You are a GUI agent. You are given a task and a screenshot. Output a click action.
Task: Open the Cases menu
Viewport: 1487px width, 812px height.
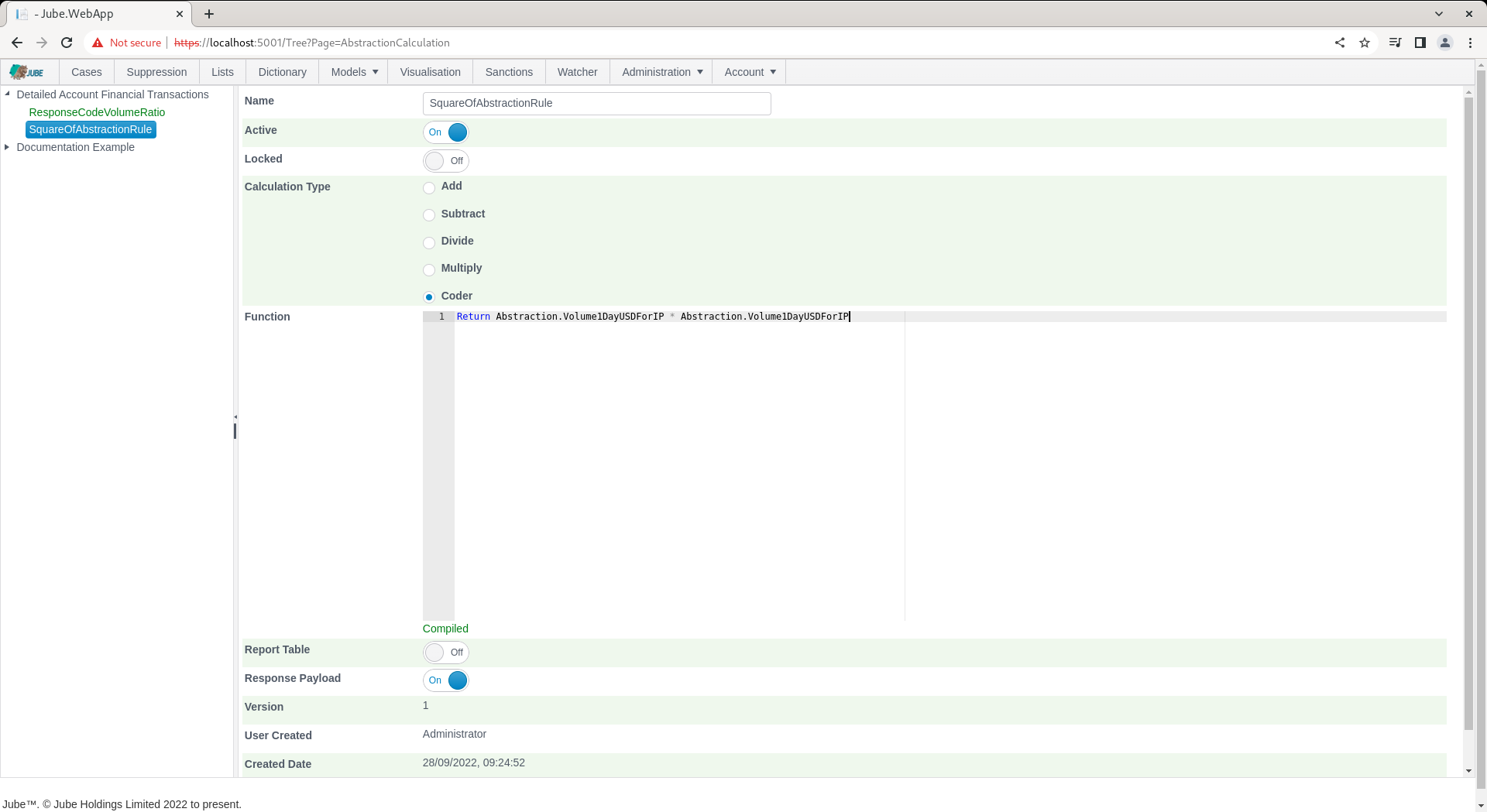pos(87,72)
